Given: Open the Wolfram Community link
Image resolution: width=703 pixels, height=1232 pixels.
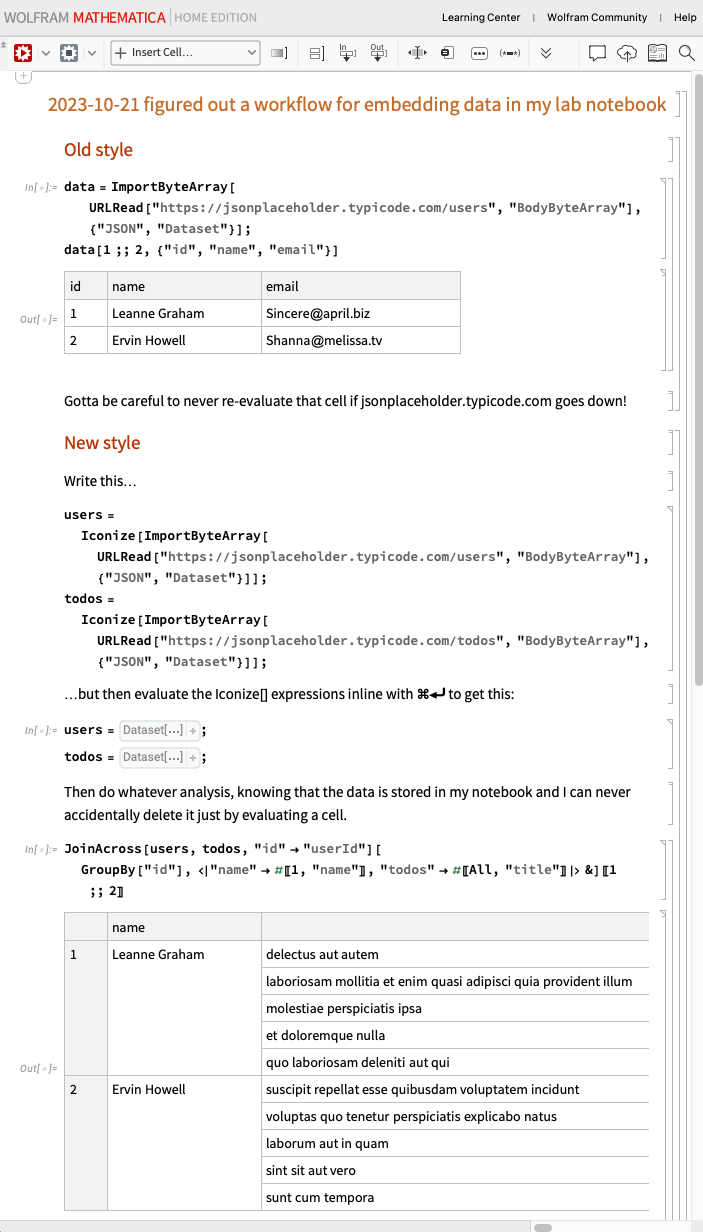Looking at the screenshot, I should 597,17.
